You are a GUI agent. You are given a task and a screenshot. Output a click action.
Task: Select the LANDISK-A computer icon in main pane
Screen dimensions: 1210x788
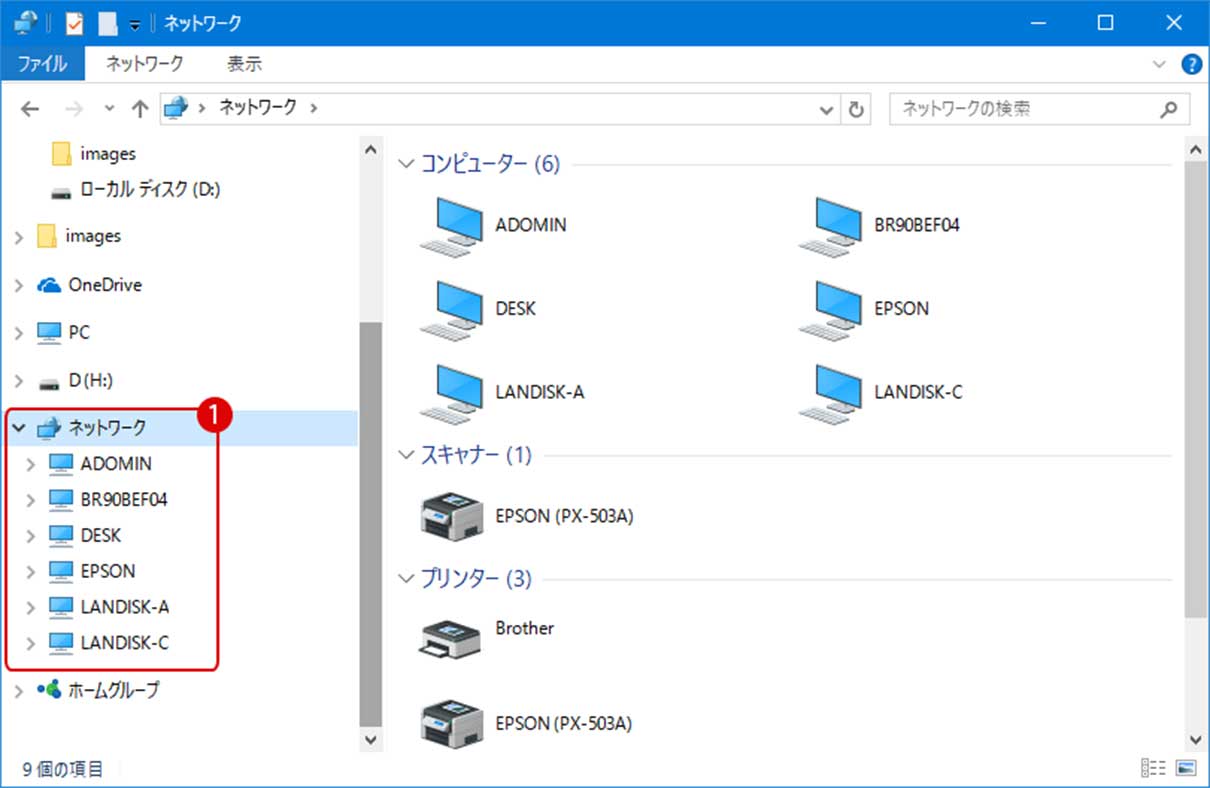[453, 393]
